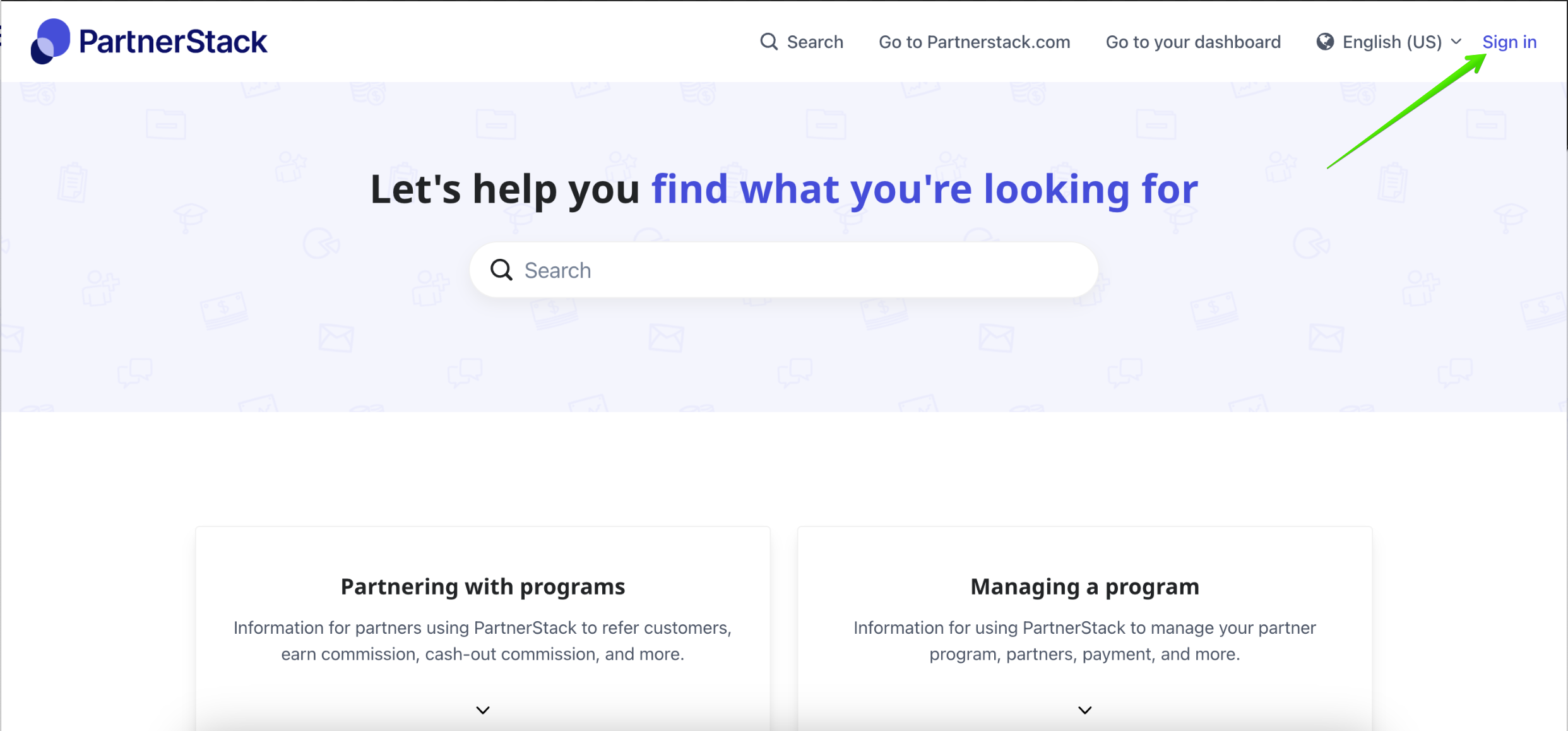Select Search in the top navigation

[x=814, y=42]
